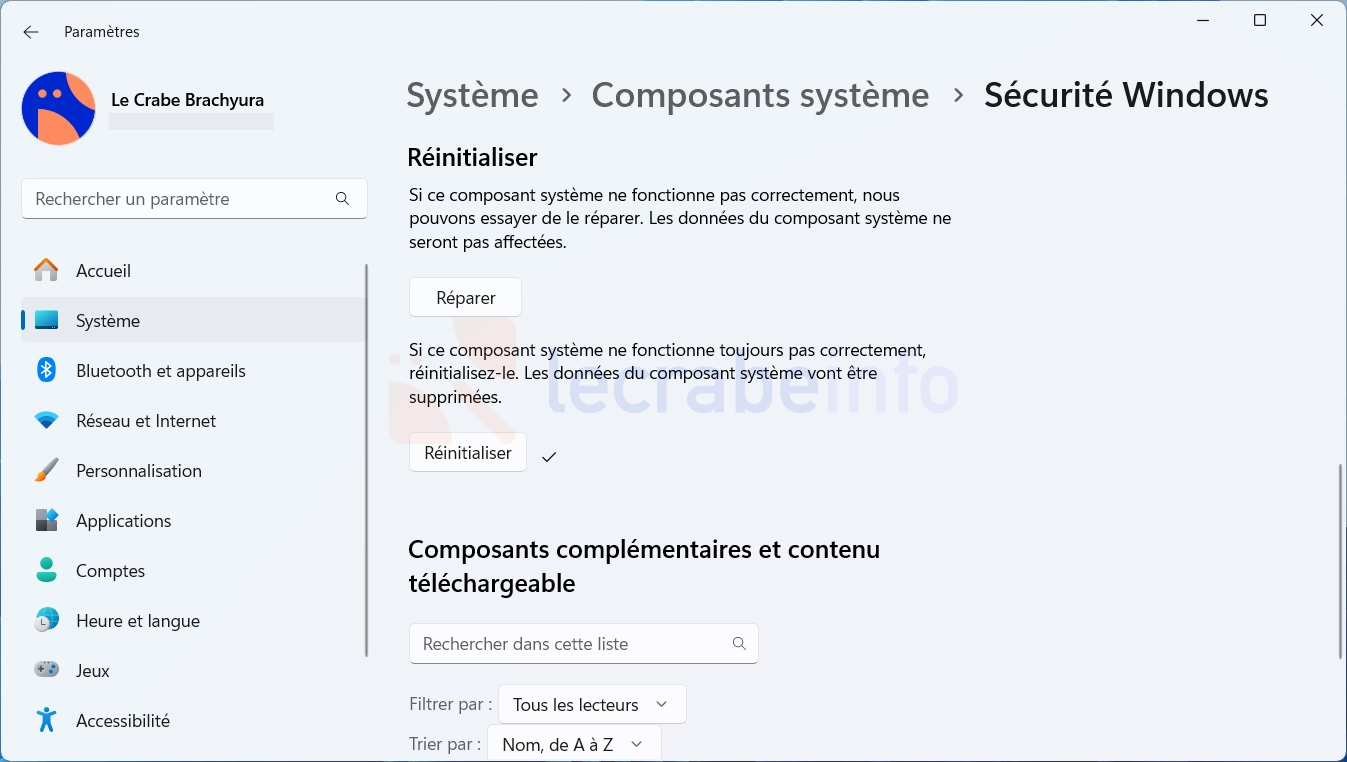This screenshot has height=762, width=1347.
Task: Click the Heure et langue globe icon
Action: [46, 620]
